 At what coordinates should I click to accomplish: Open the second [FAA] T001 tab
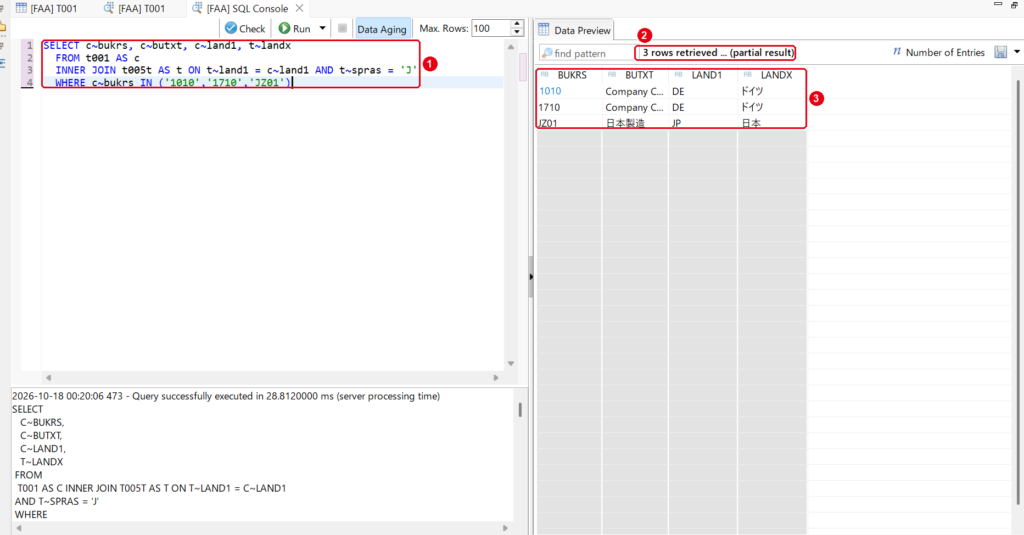[x=135, y=8]
